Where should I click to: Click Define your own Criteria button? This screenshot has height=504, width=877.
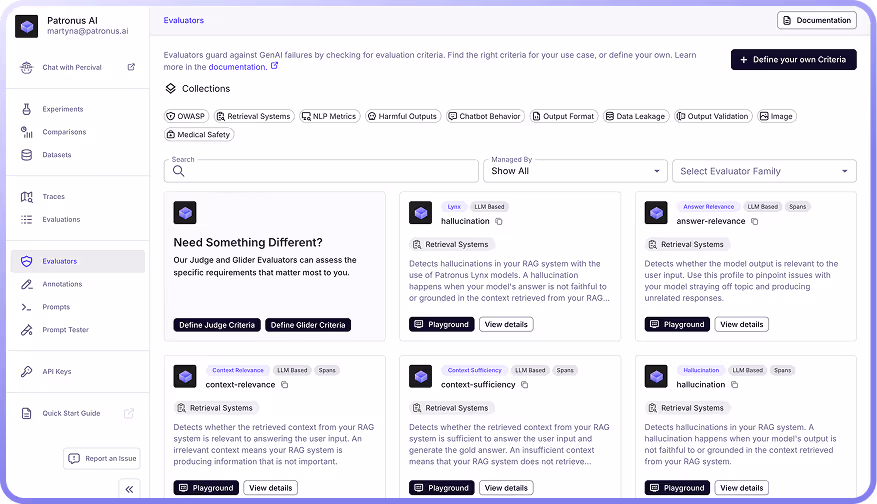pos(793,60)
